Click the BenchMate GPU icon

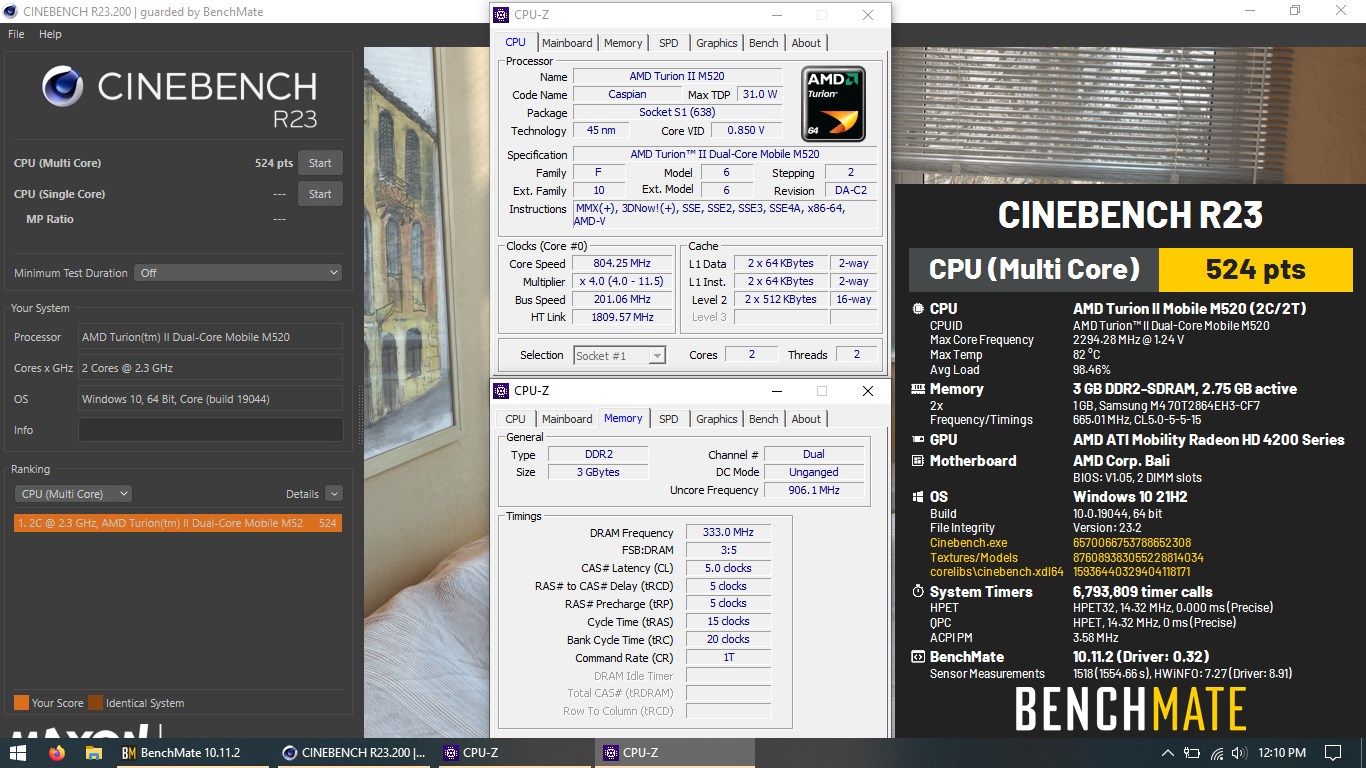tap(918, 440)
